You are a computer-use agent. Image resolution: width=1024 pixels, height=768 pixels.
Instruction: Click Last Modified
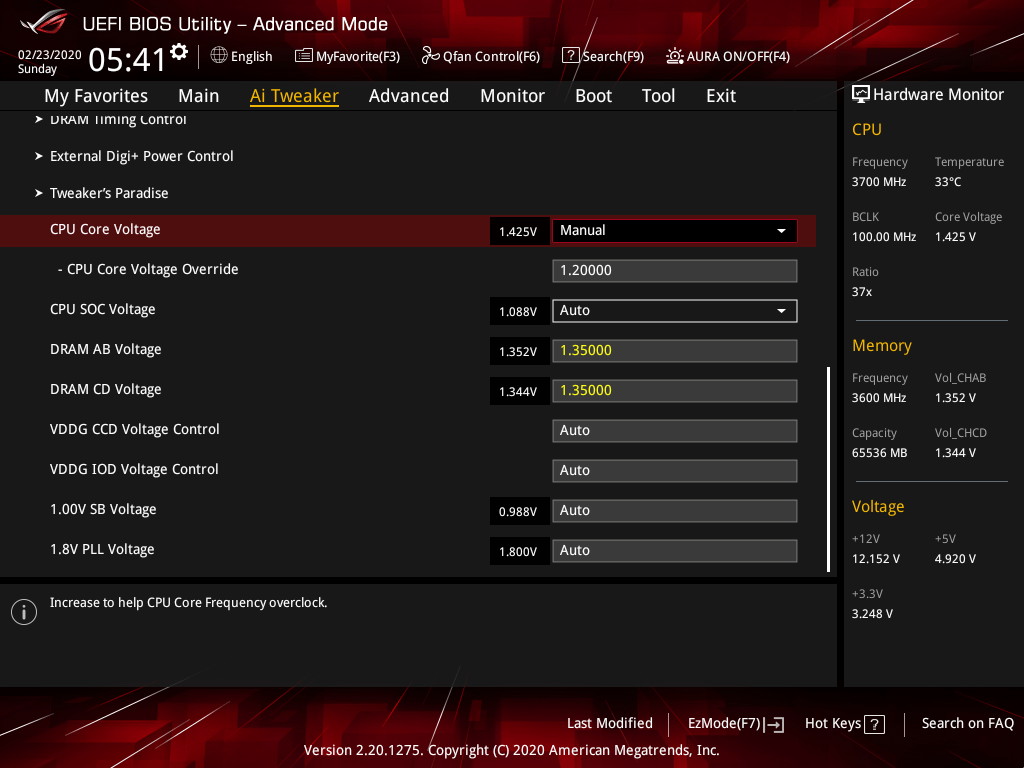610,724
